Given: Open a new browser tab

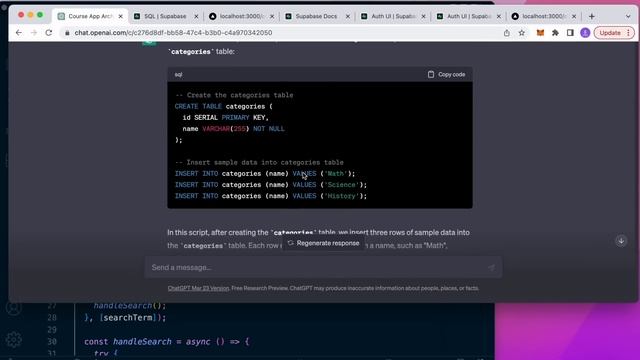Looking at the screenshot, I should [591, 16].
